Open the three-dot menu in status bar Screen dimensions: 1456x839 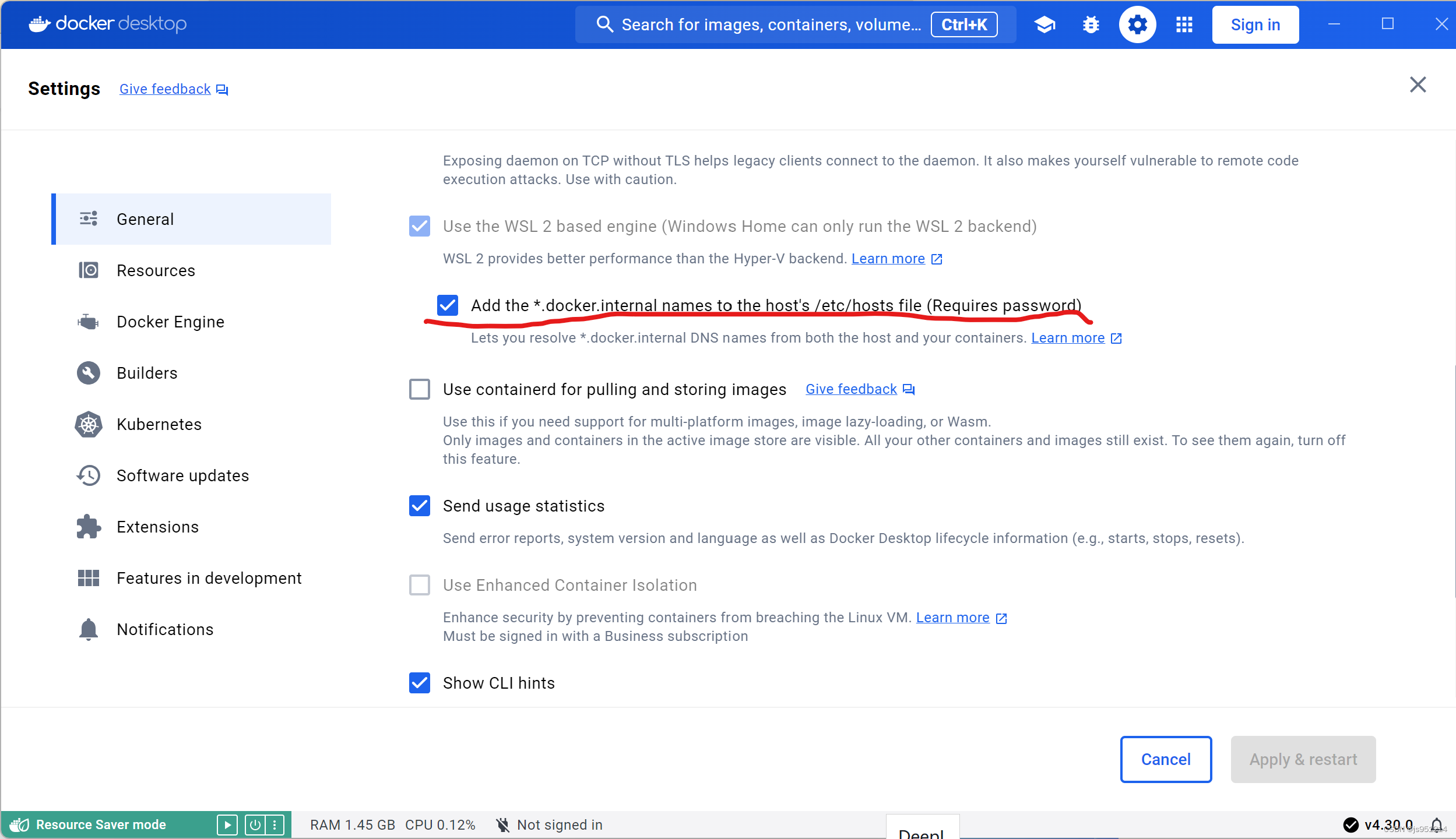tap(275, 824)
